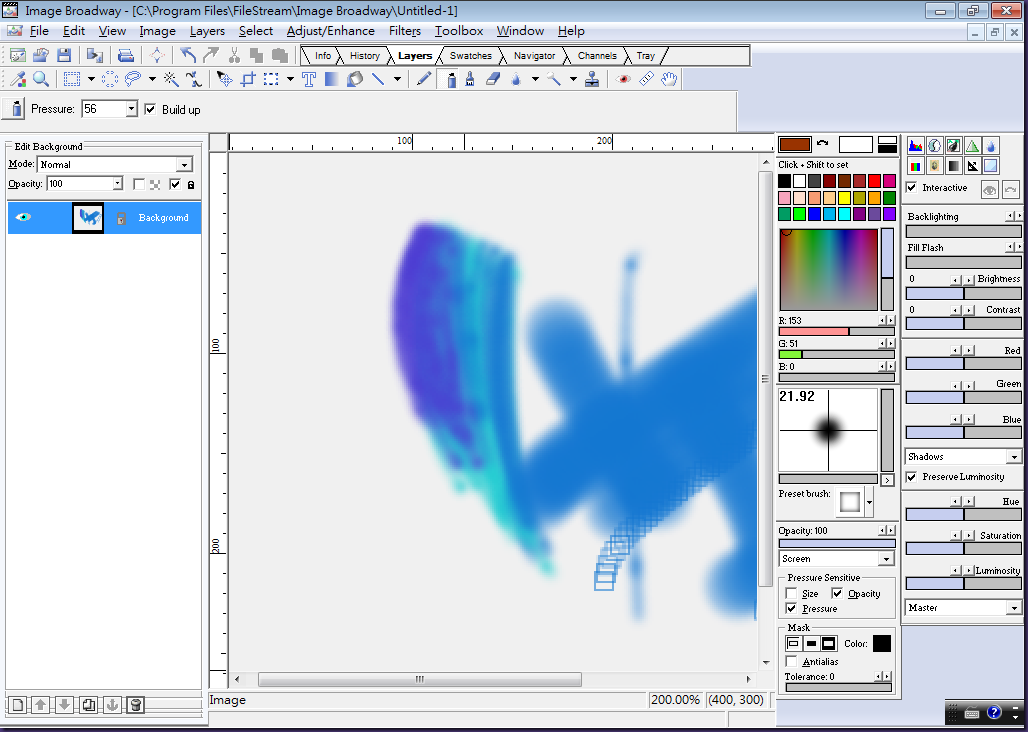
Task: Click the Undo arrow icon
Action: [x=188, y=55]
